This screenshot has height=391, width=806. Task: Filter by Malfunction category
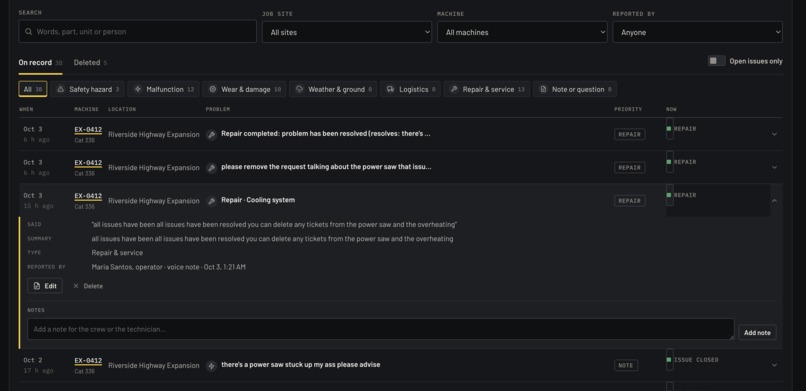click(163, 89)
